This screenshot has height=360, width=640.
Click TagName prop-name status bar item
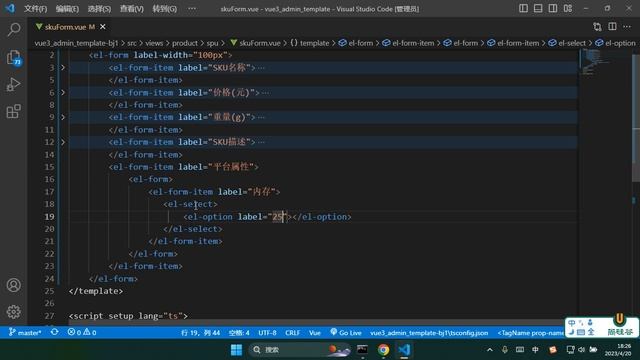pyautogui.click(x=530, y=333)
